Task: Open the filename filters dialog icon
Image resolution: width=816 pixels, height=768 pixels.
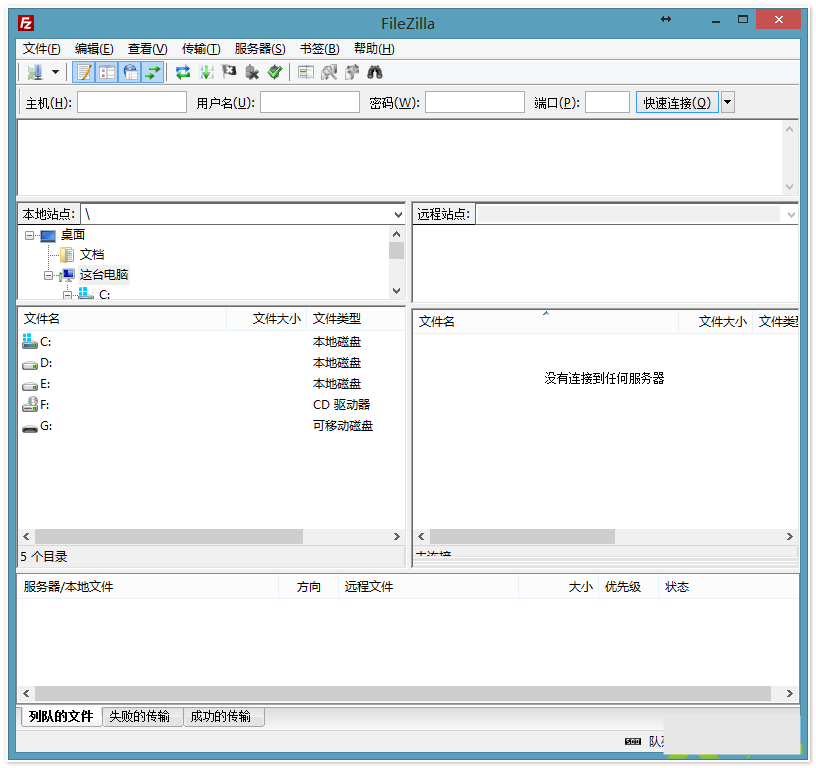Action: coord(306,72)
